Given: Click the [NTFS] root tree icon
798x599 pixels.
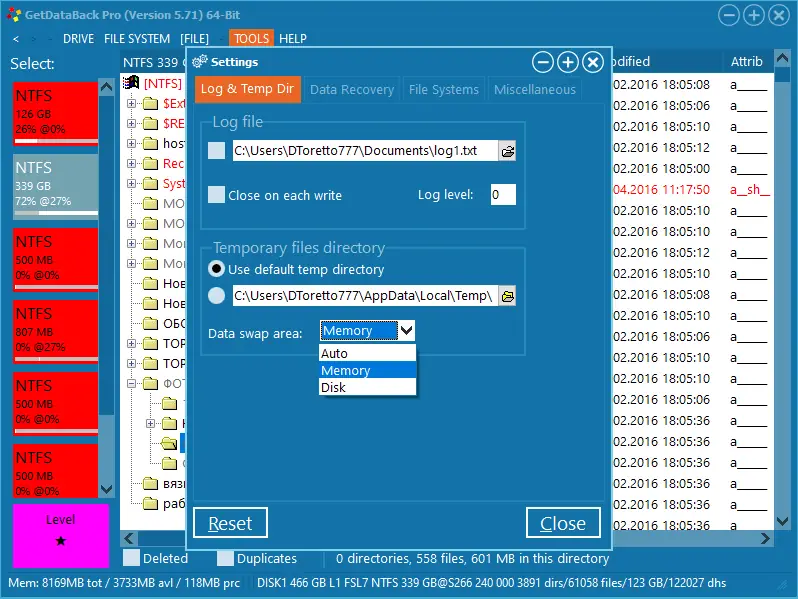Looking at the screenshot, I should click(x=131, y=82).
